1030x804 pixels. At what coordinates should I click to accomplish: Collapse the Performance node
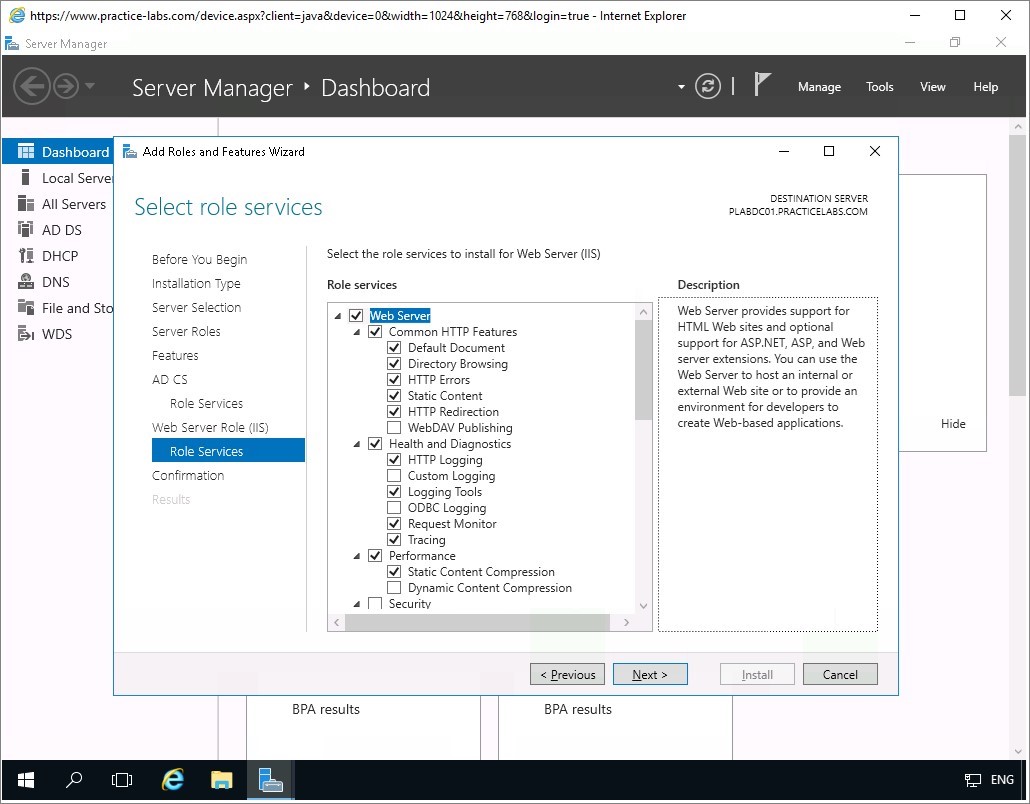[x=357, y=556]
